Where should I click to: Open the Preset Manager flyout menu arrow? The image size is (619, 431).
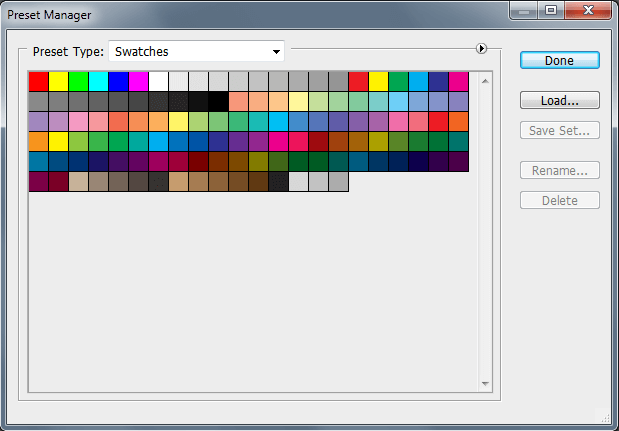pos(481,47)
